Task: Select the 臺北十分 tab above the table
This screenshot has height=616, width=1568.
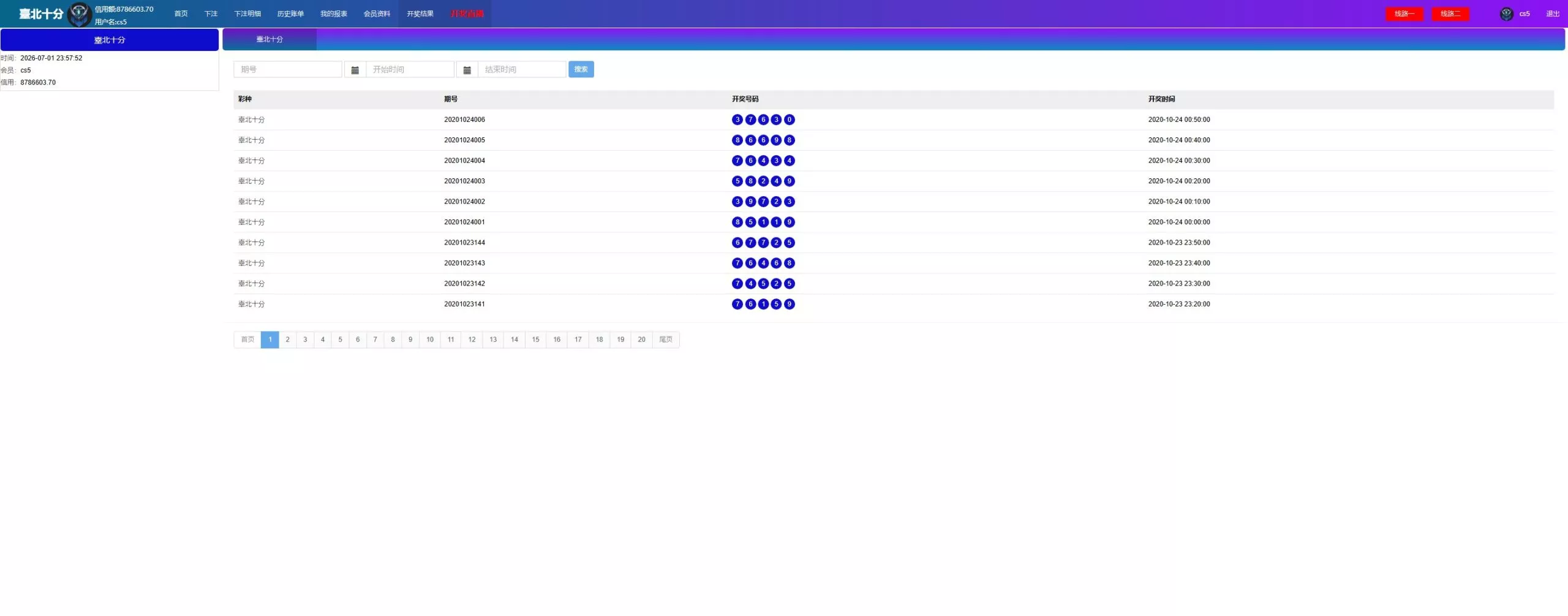Action: pos(269,39)
